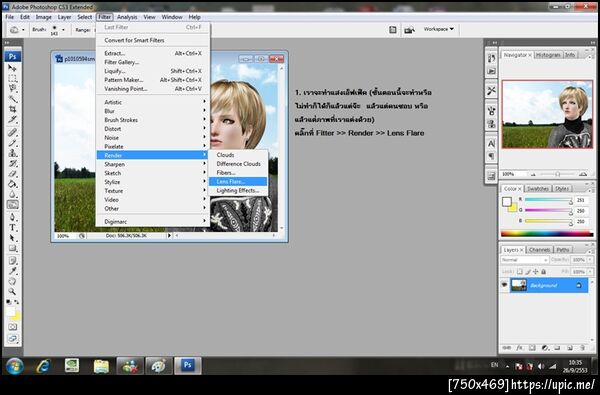Select the History Brush tool

pos(12,164)
